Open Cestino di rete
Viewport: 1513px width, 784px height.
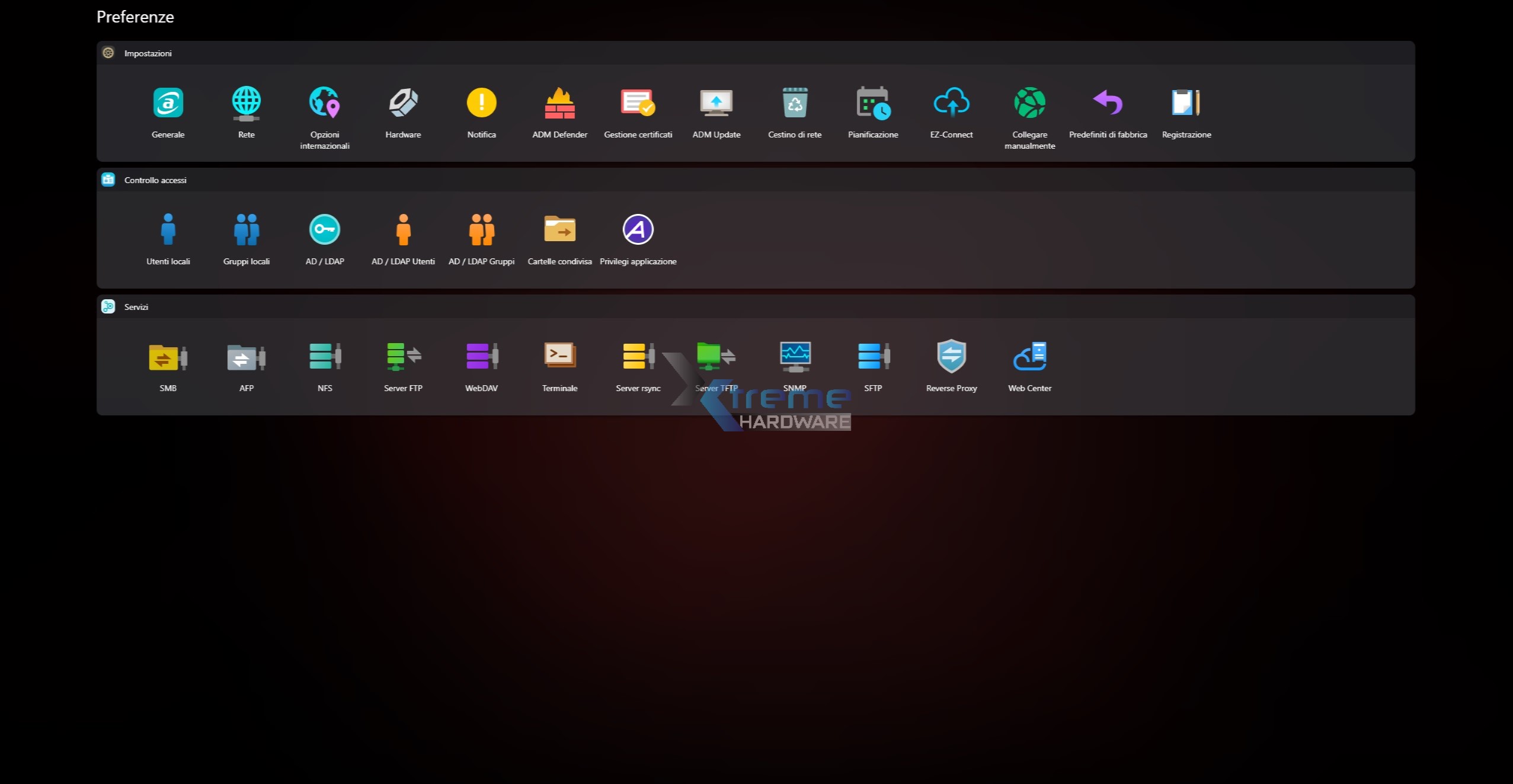click(x=794, y=103)
